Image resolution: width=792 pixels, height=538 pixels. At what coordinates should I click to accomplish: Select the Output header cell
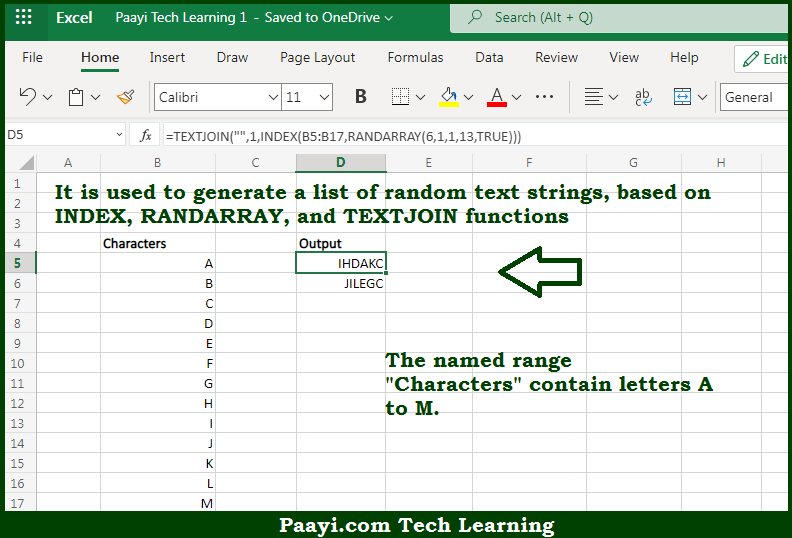pos(341,243)
